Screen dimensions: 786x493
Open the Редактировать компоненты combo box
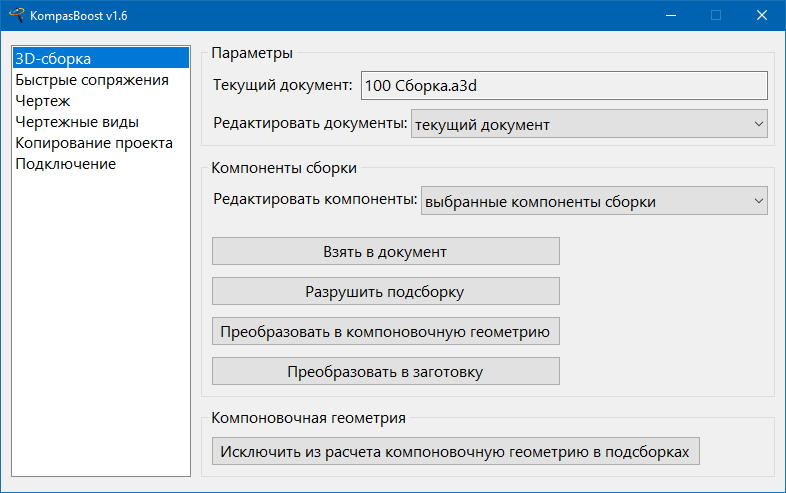coord(593,201)
